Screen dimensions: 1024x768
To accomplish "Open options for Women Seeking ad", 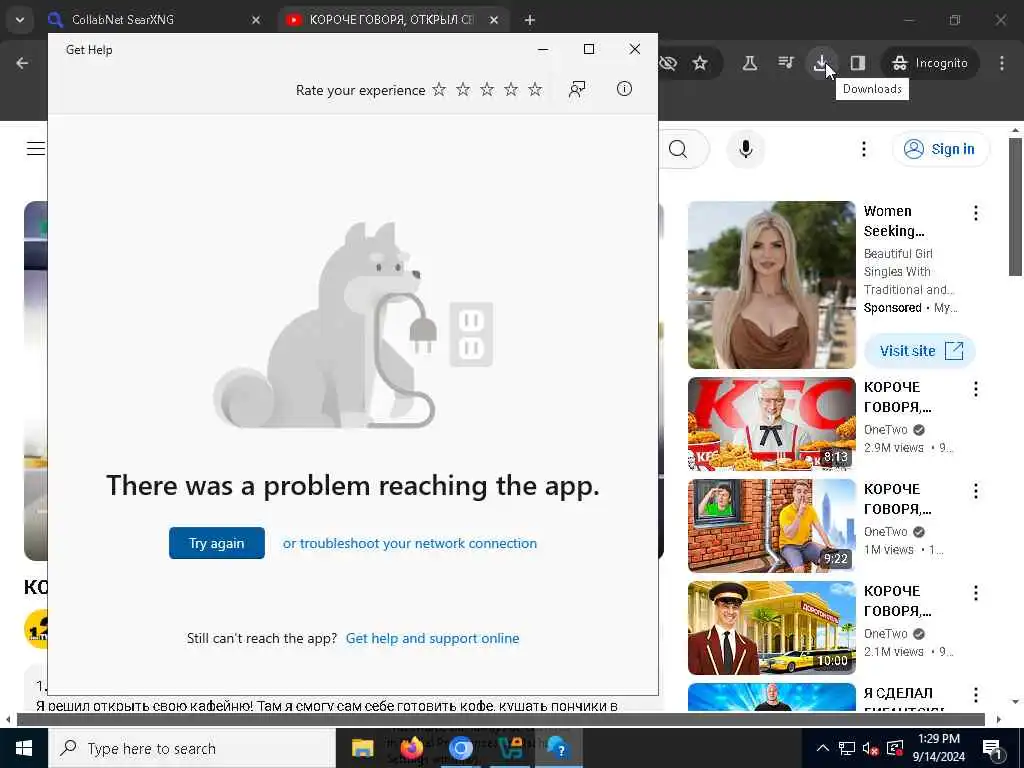I will coord(976,213).
